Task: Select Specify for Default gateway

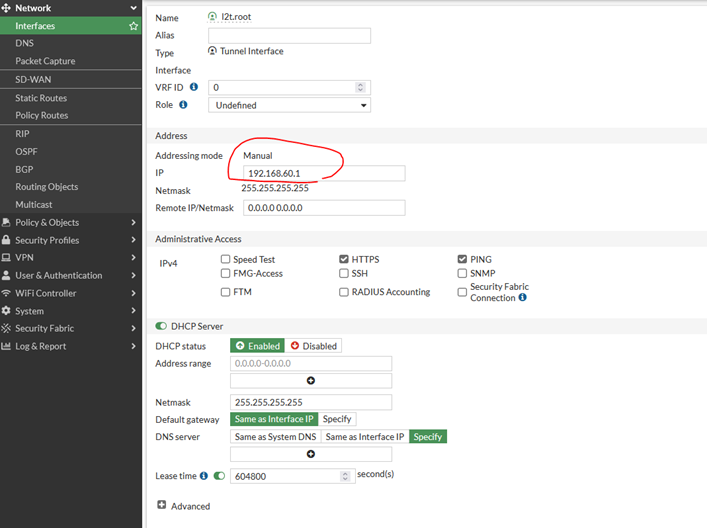Action: (x=337, y=419)
